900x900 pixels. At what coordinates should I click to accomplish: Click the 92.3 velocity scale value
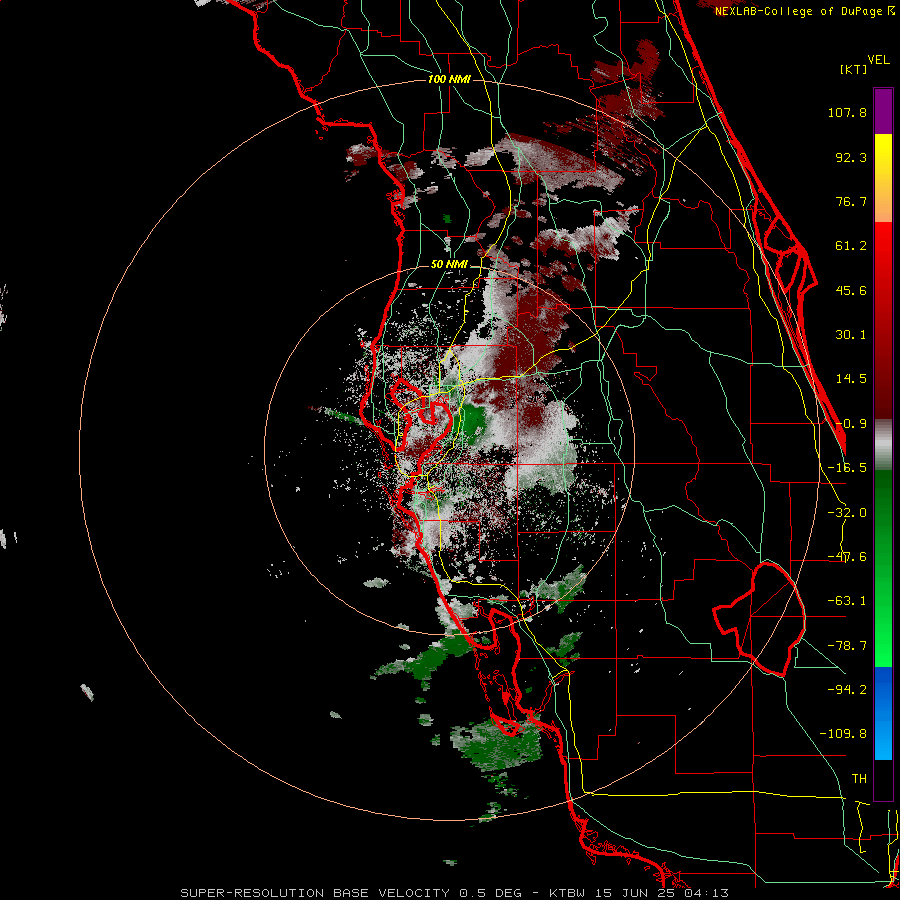[x=851, y=157]
